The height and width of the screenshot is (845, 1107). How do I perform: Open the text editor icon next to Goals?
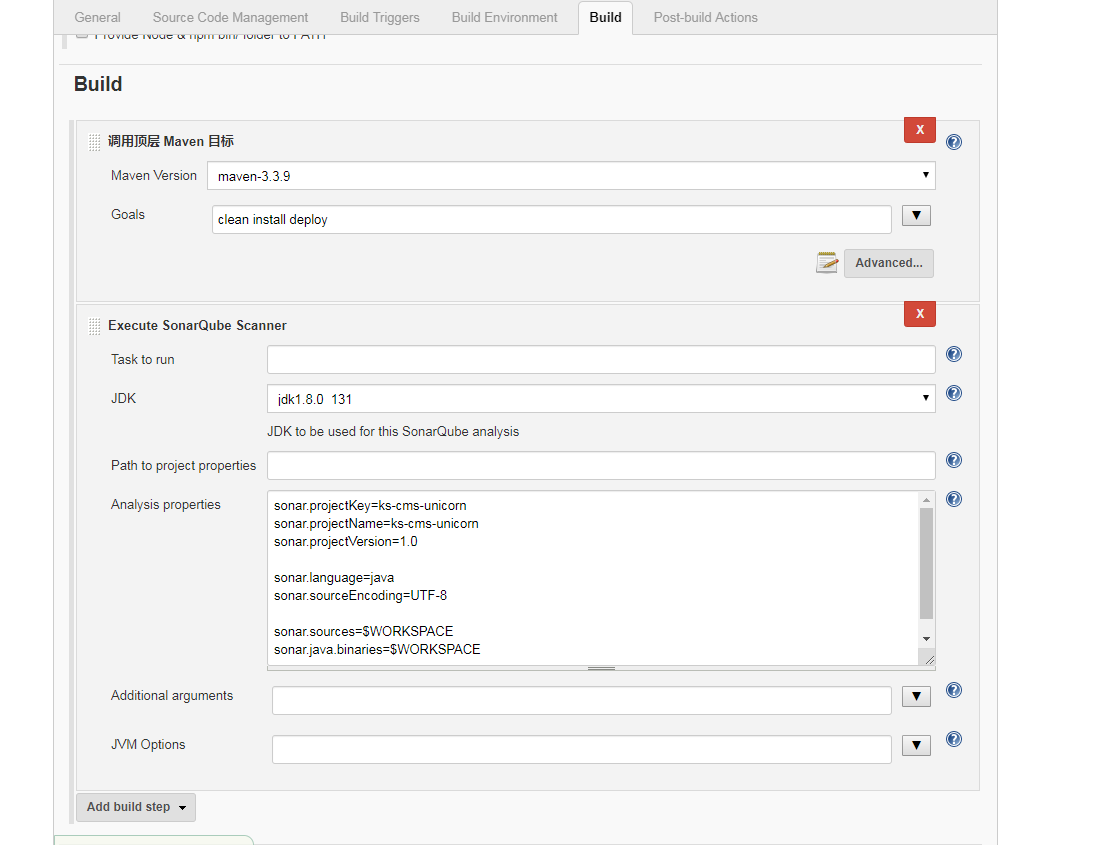point(827,262)
